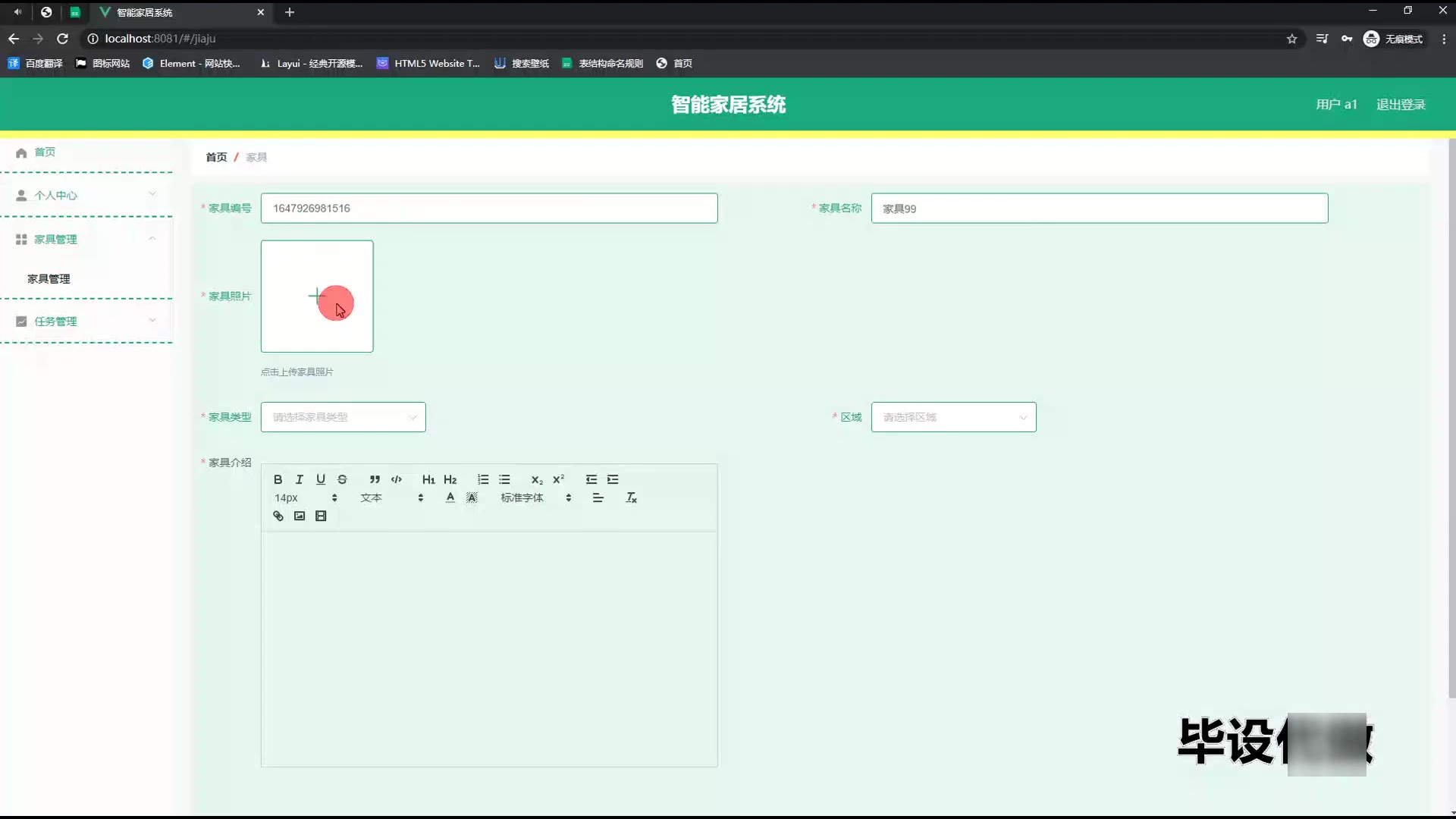Open the text color picker
Image resolution: width=1456 pixels, height=819 pixels.
click(x=450, y=497)
